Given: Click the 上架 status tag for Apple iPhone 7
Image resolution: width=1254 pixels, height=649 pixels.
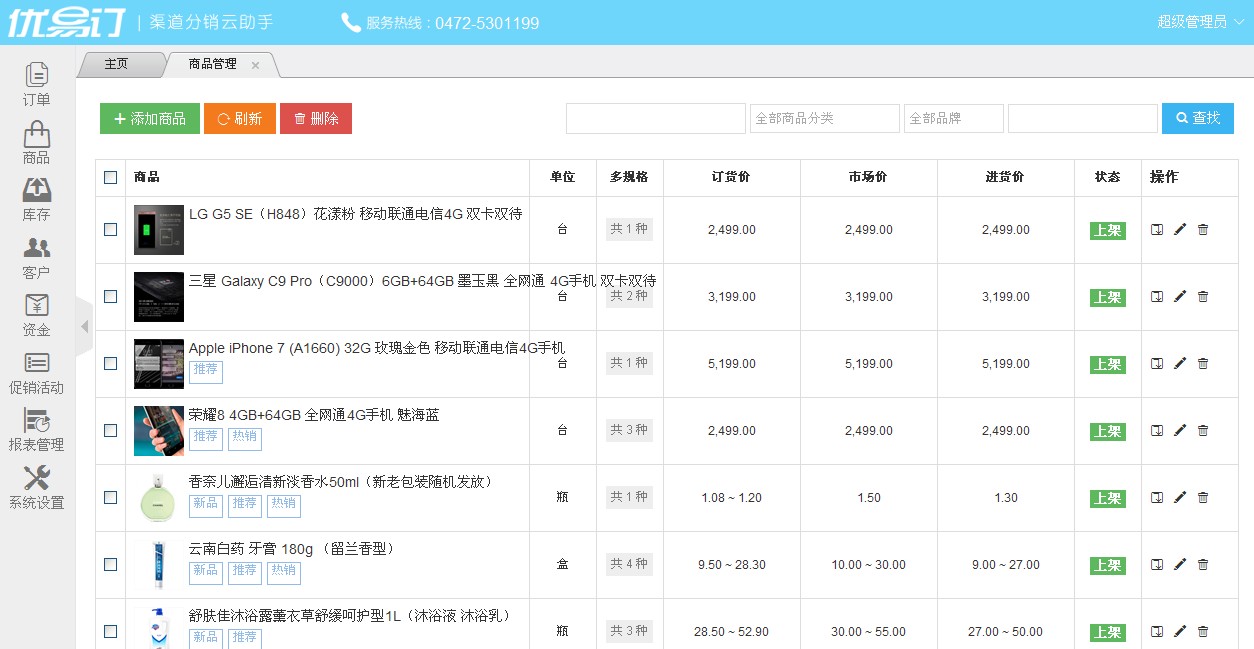Looking at the screenshot, I should [x=1108, y=364].
